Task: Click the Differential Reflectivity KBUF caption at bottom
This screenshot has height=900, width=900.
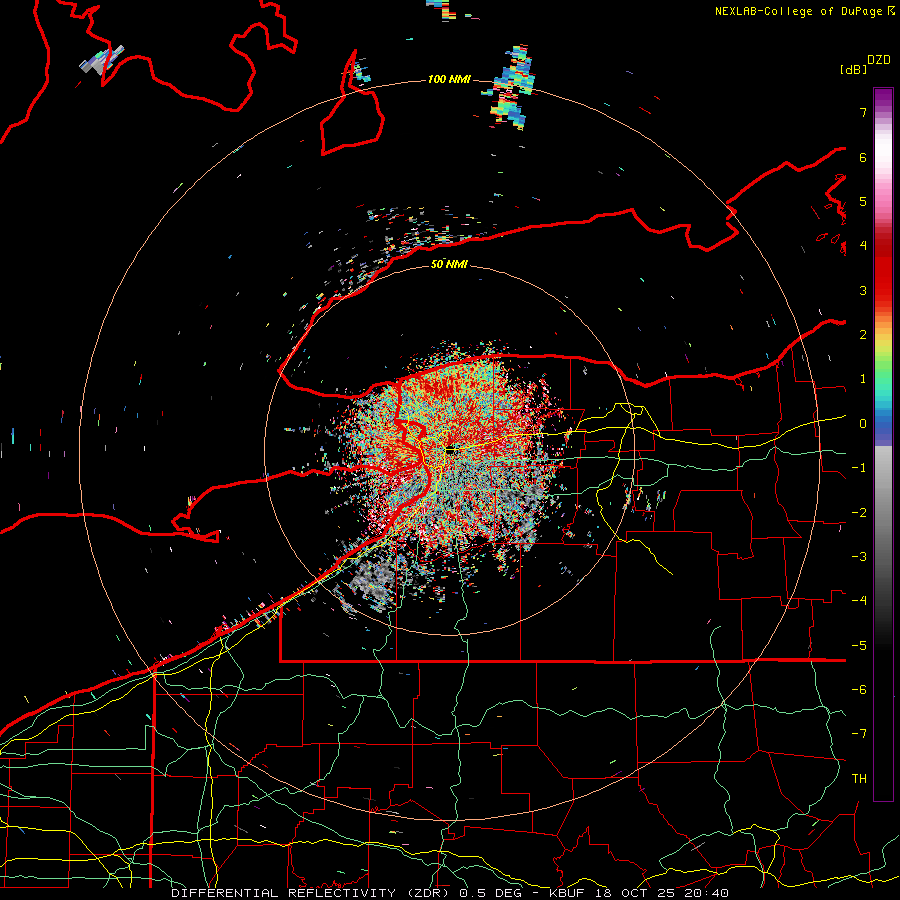Action: (x=450, y=893)
